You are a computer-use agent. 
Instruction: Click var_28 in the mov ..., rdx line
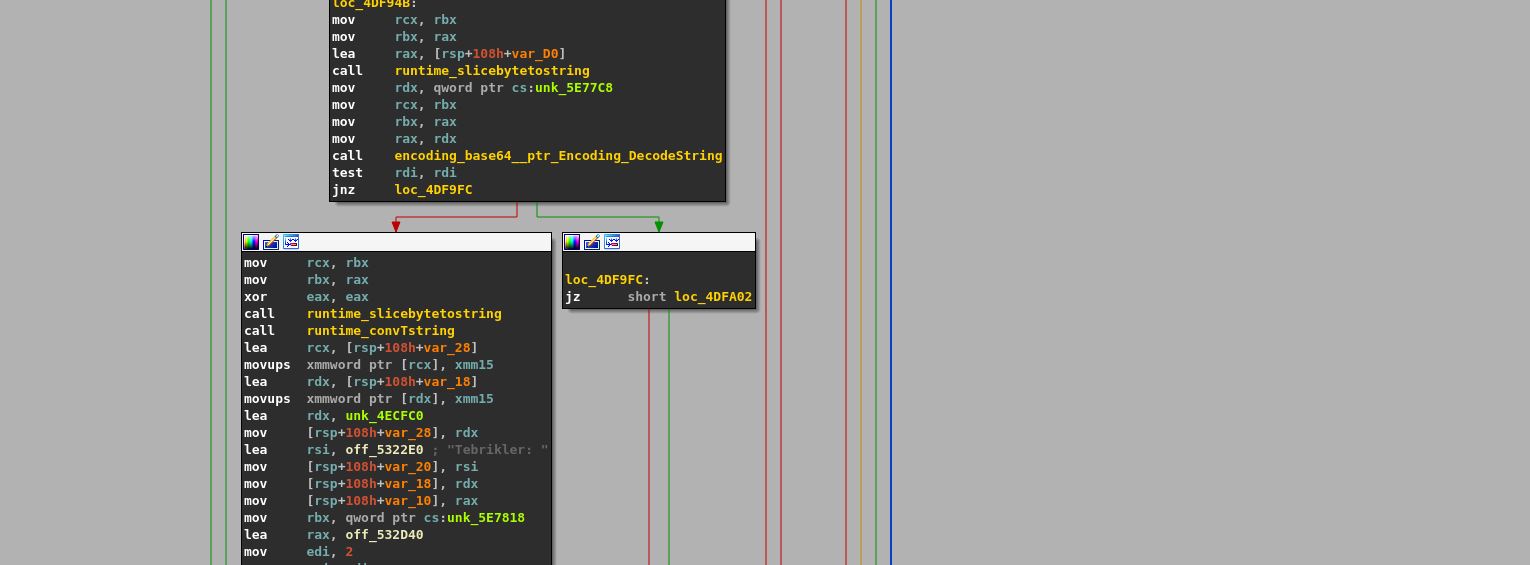tap(408, 433)
